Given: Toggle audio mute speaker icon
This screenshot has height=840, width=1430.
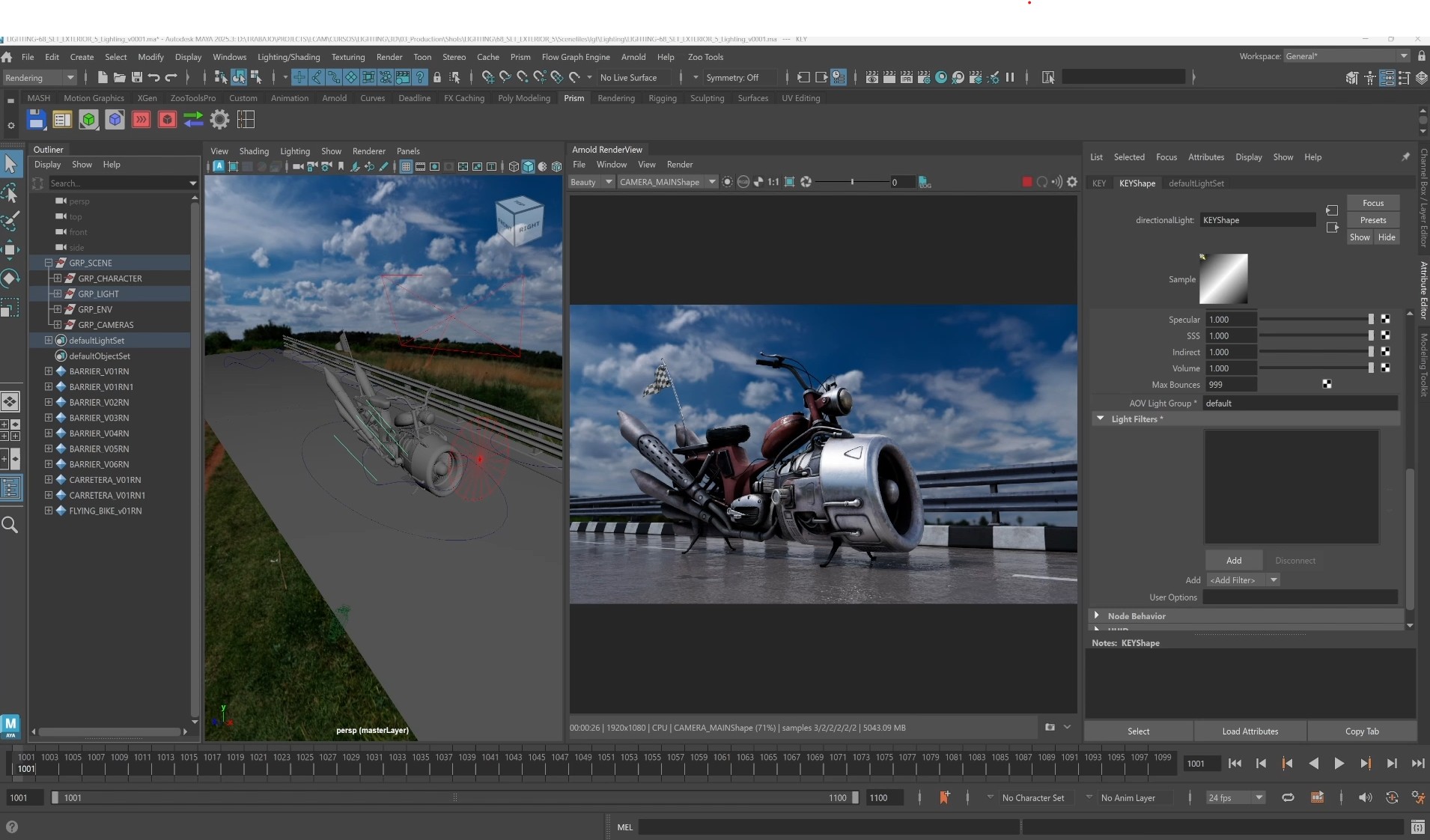Looking at the screenshot, I should pos(1365,797).
